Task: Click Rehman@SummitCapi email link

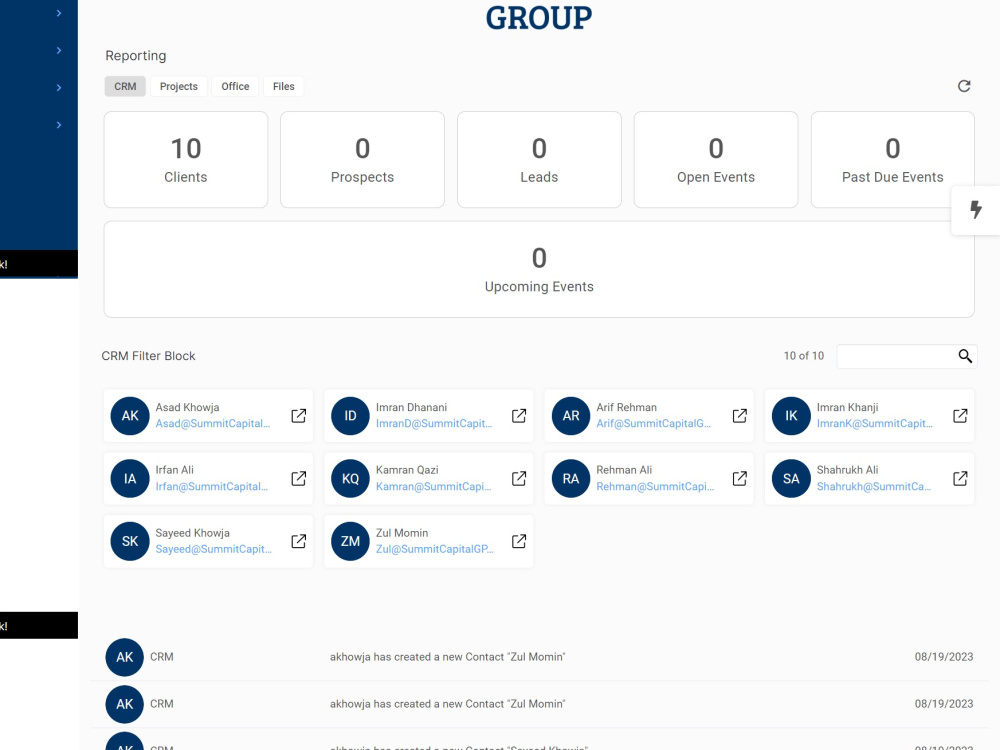Action: coord(655,487)
